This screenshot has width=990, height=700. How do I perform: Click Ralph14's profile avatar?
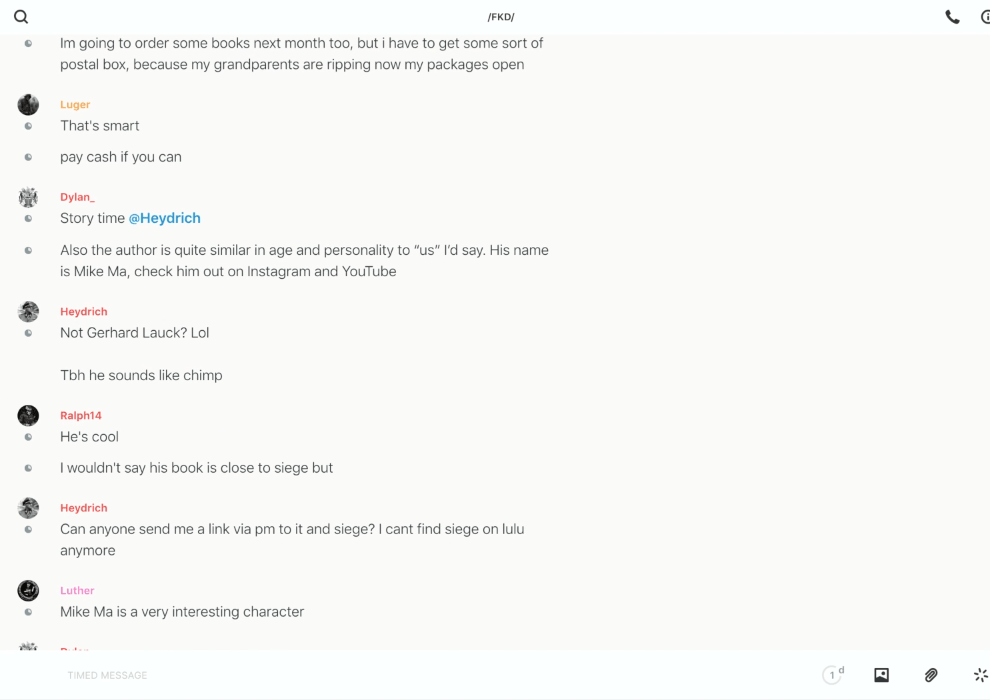coord(28,415)
